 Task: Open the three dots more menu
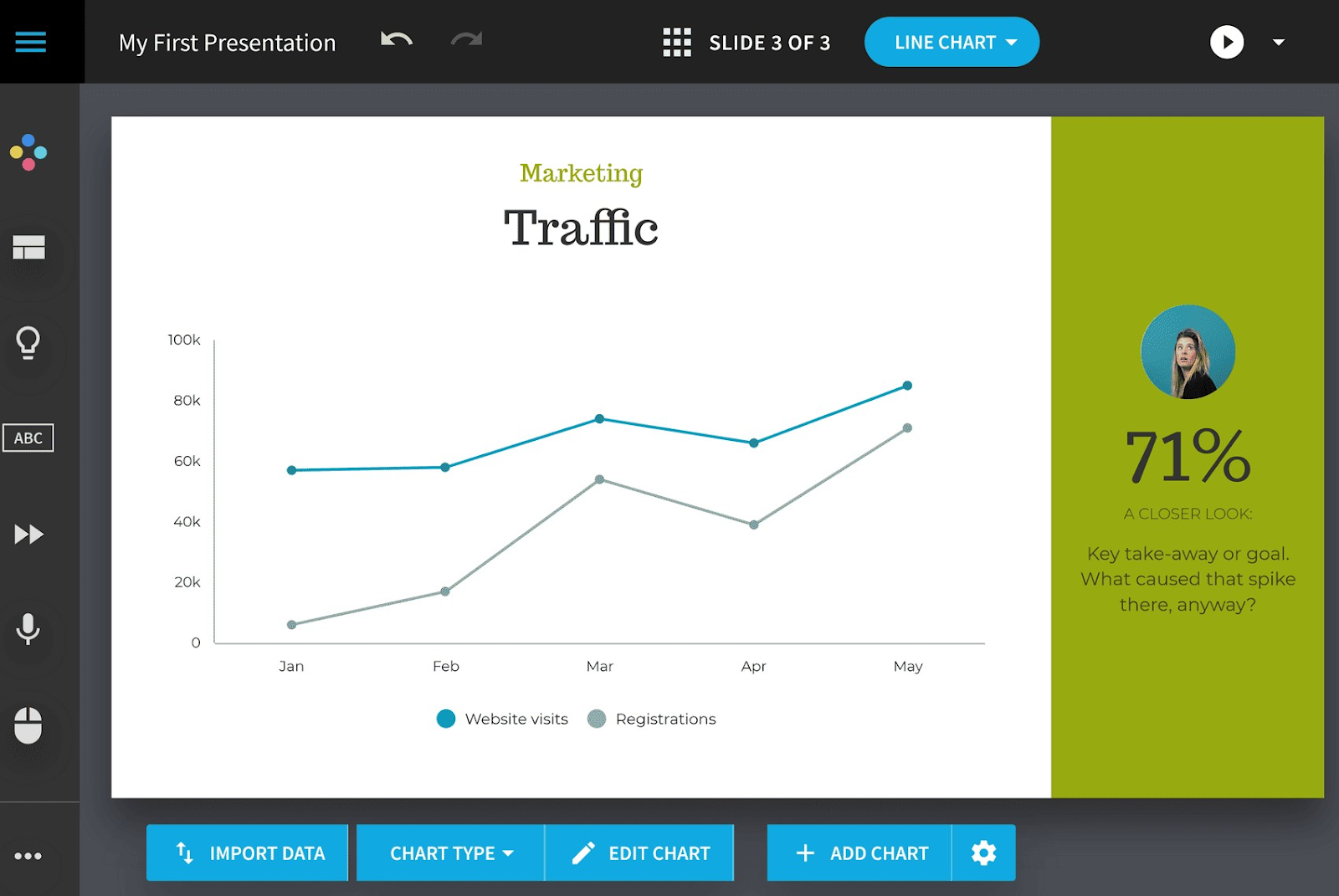[x=28, y=856]
